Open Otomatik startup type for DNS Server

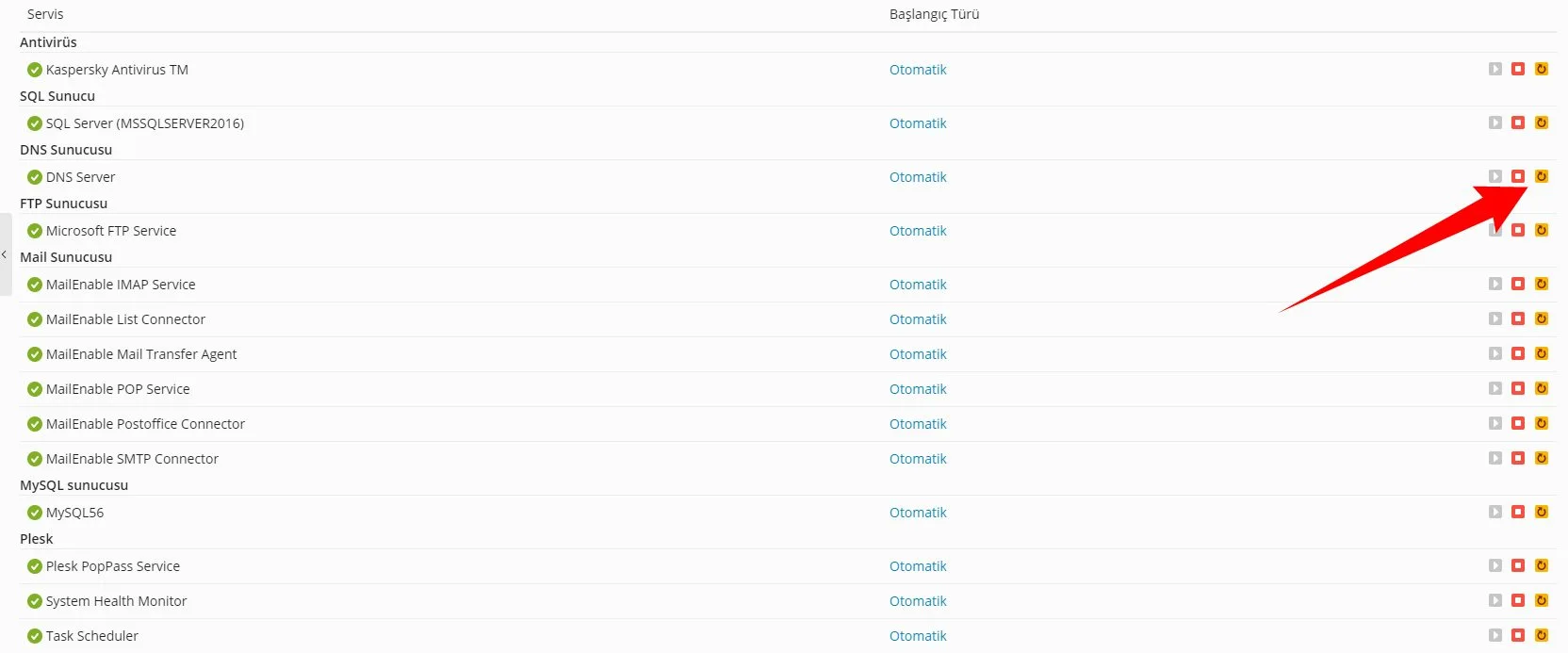tap(918, 177)
